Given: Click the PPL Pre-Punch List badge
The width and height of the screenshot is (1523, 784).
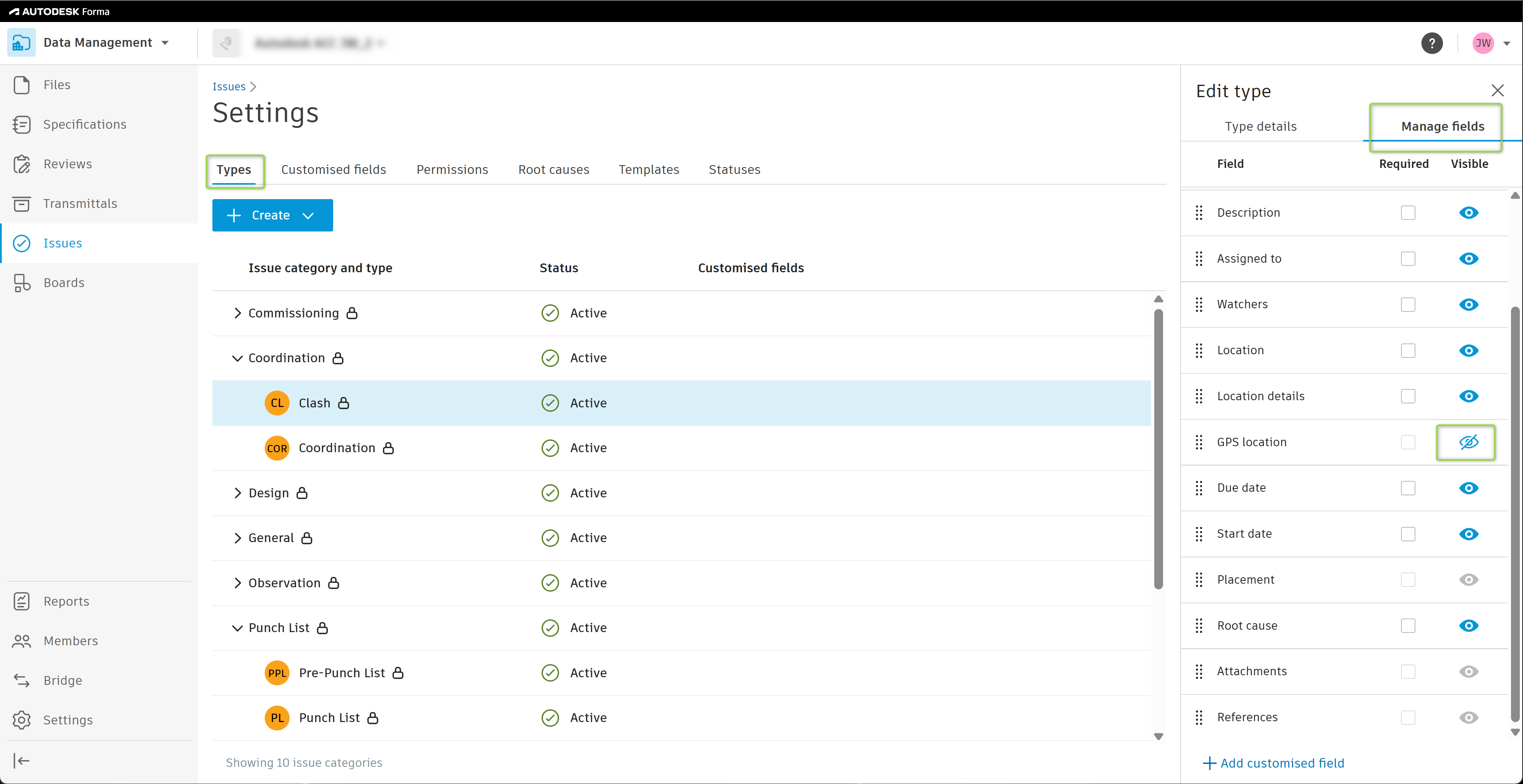Looking at the screenshot, I should [277, 673].
